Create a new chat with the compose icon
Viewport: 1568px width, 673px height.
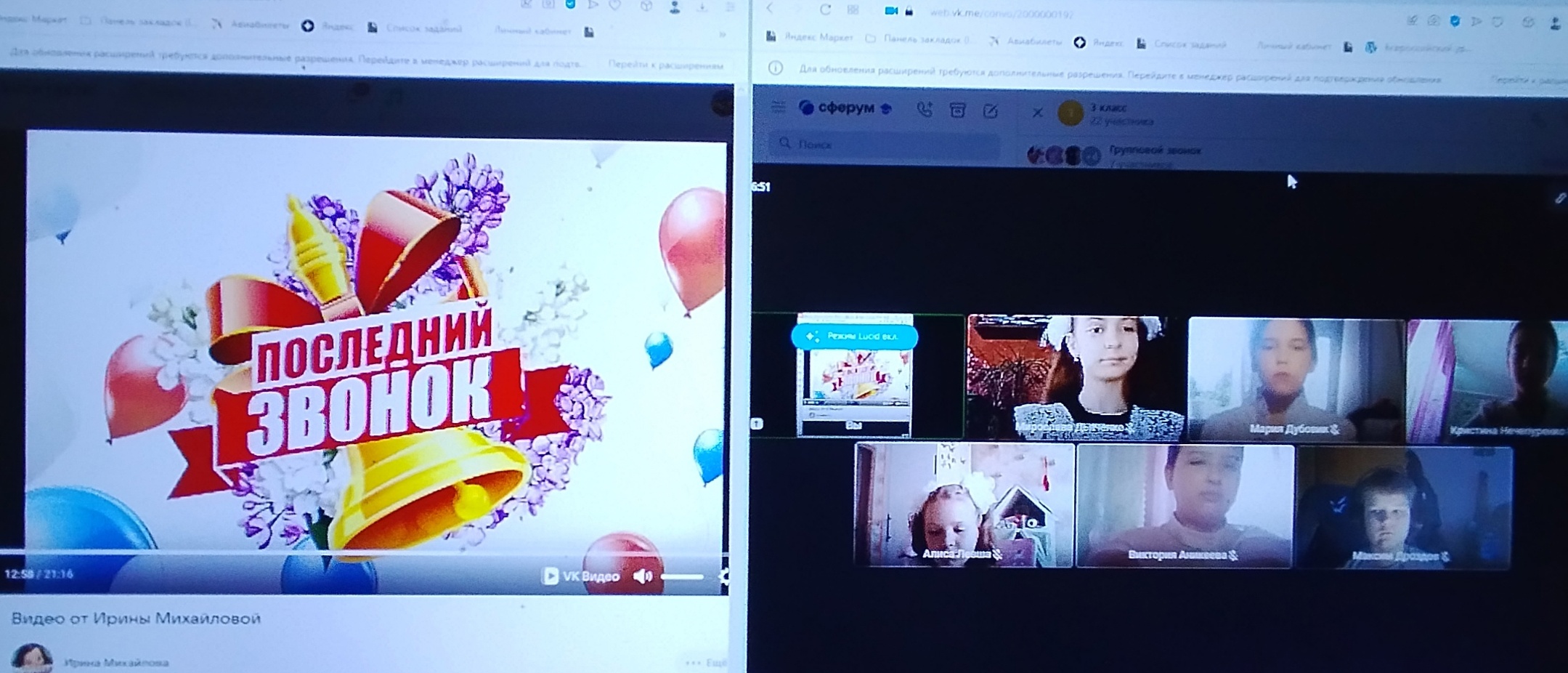[991, 111]
